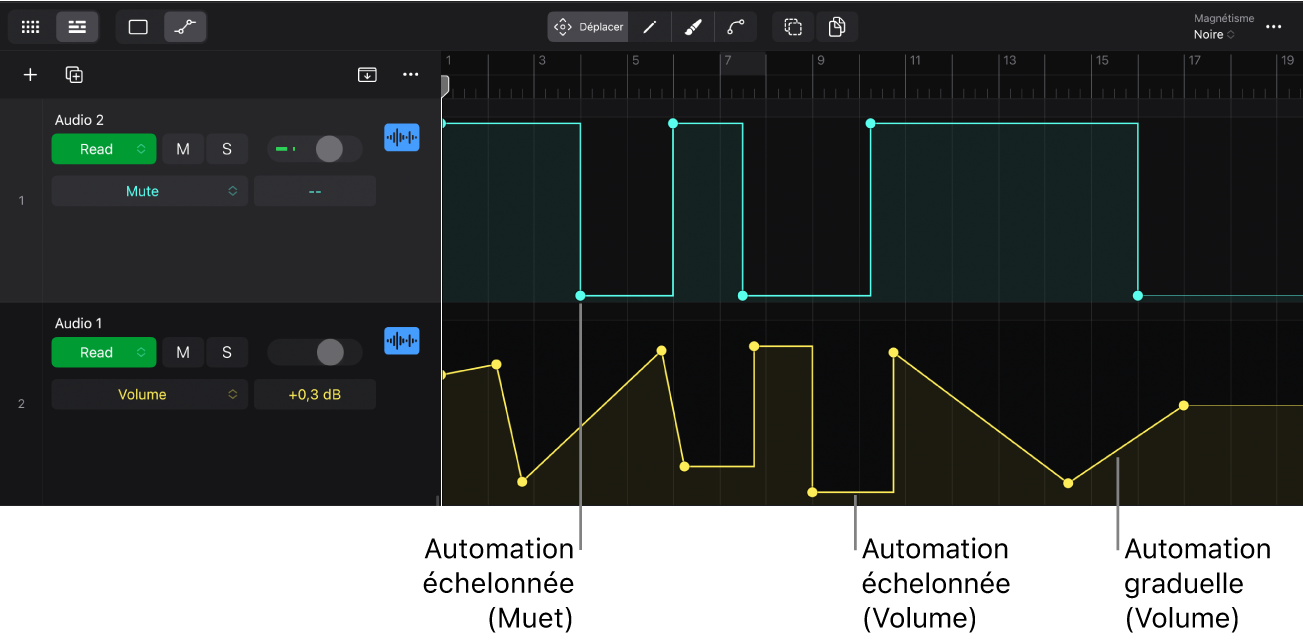The width and height of the screenshot is (1303, 644).
Task: Mute the Audio 2 track
Action: pos(183,149)
